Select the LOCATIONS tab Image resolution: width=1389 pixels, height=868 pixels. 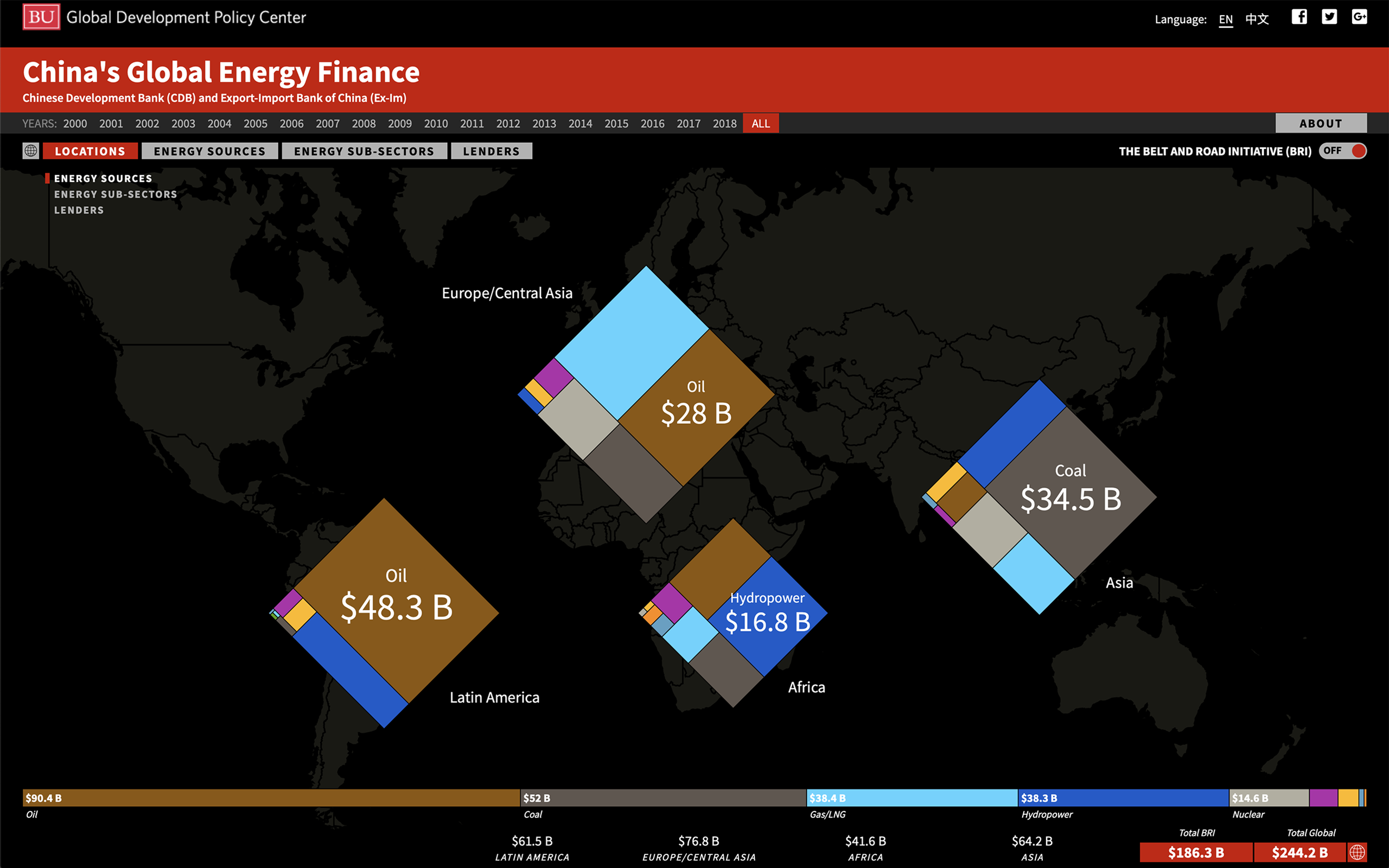[90, 151]
